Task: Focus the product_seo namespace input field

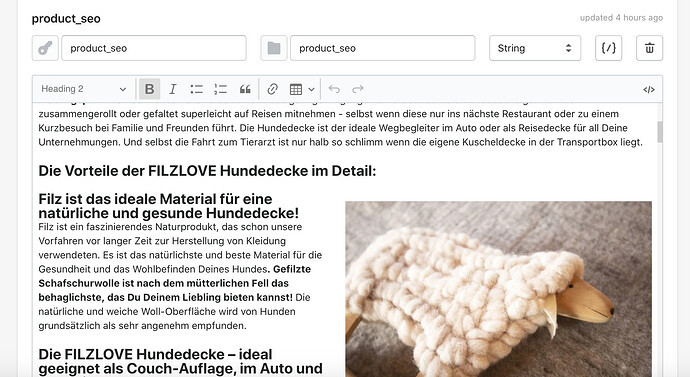Action: pyautogui.click(x=382, y=48)
